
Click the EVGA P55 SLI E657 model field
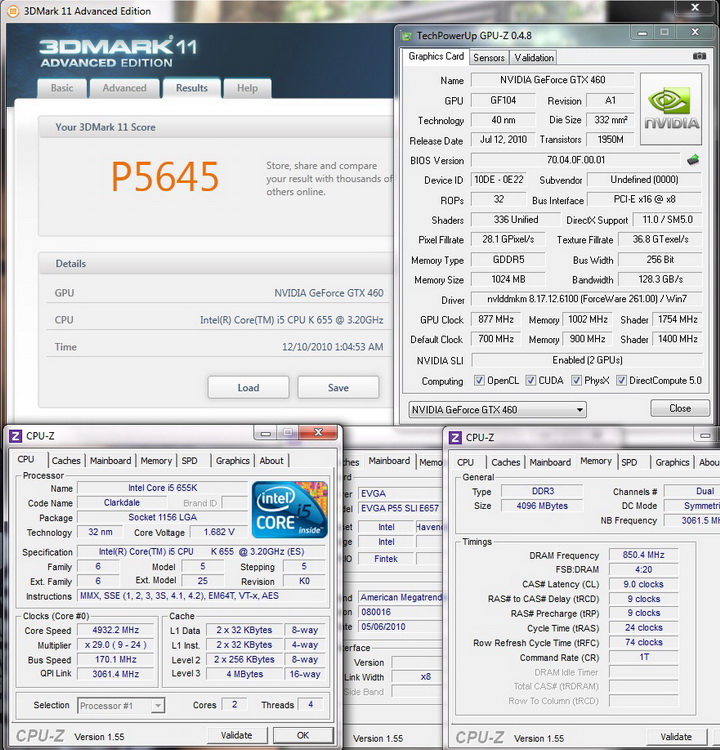click(400, 508)
